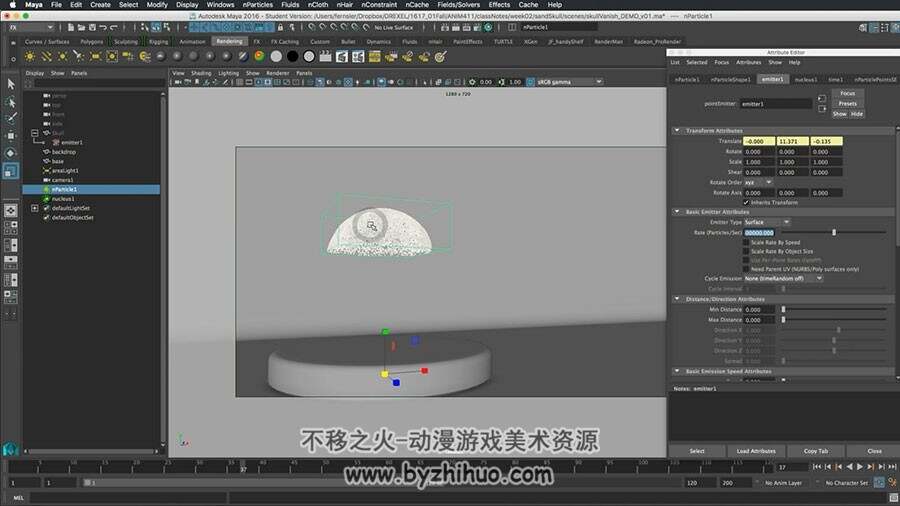Image resolution: width=900 pixels, height=506 pixels.
Task: Open the Fields/Solvers menu
Action: click(458, 5)
